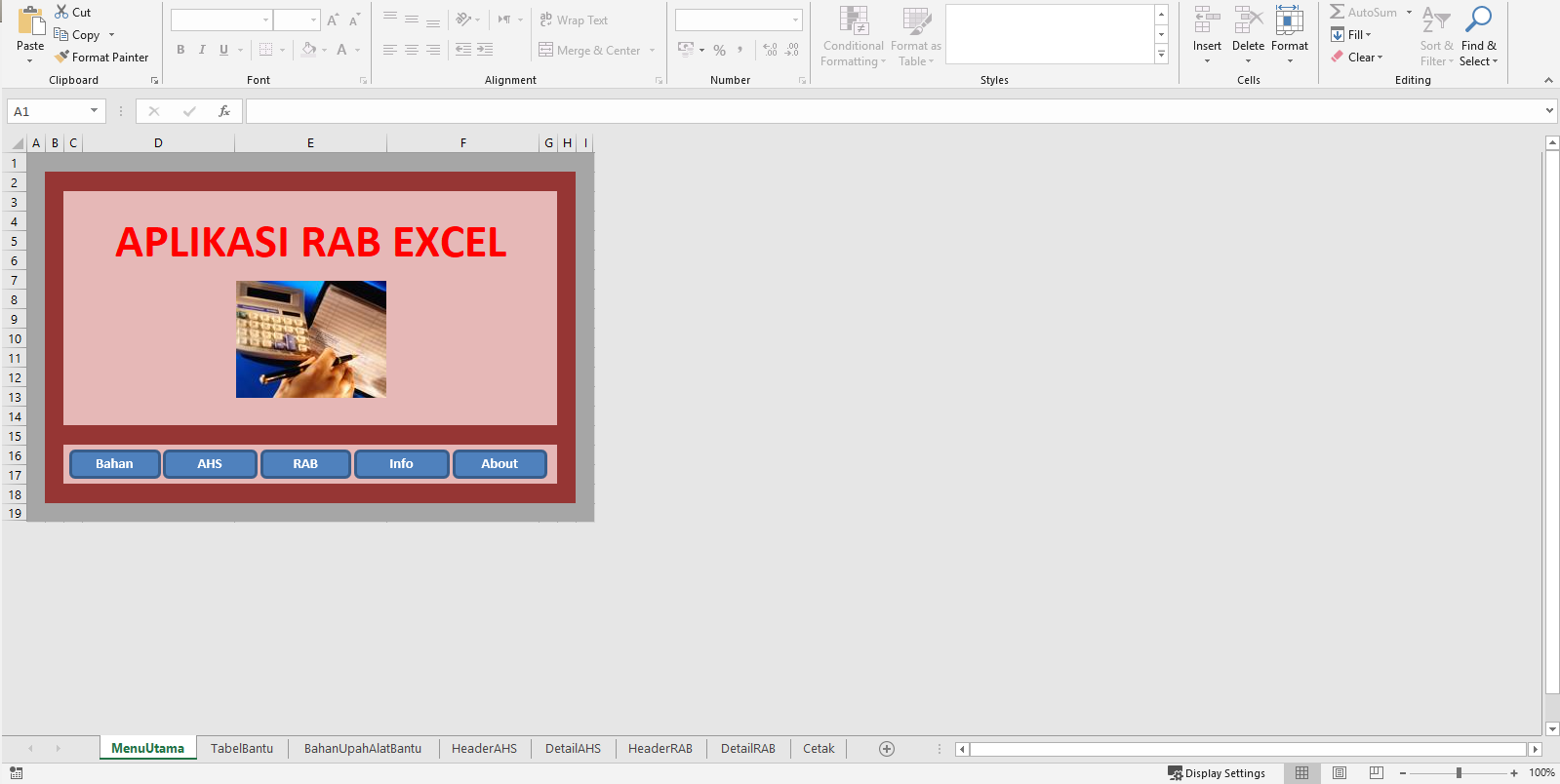
Task: Open Conditional Formatting menu
Action: [x=854, y=37]
